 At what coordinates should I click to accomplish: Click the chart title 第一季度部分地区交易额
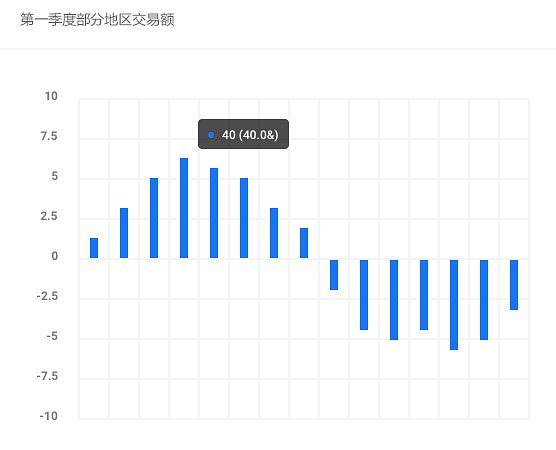click(x=98, y=20)
